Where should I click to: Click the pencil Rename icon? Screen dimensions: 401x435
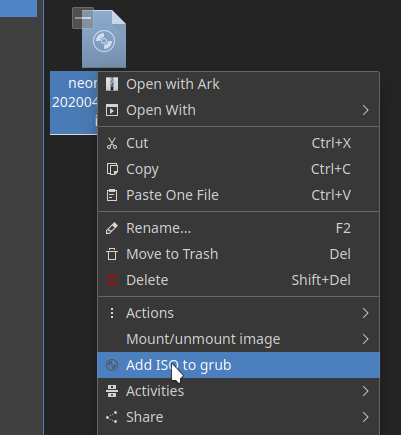click(x=112, y=228)
